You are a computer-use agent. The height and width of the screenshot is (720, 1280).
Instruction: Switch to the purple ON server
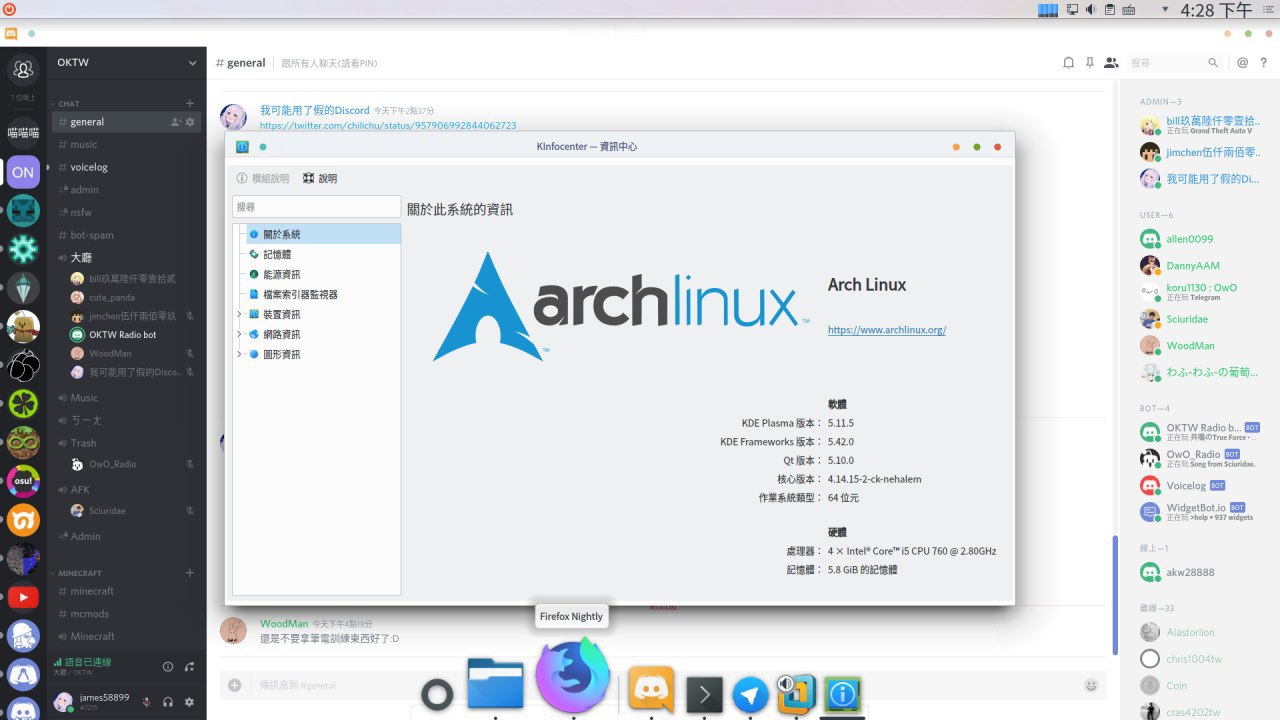point(23,172)
